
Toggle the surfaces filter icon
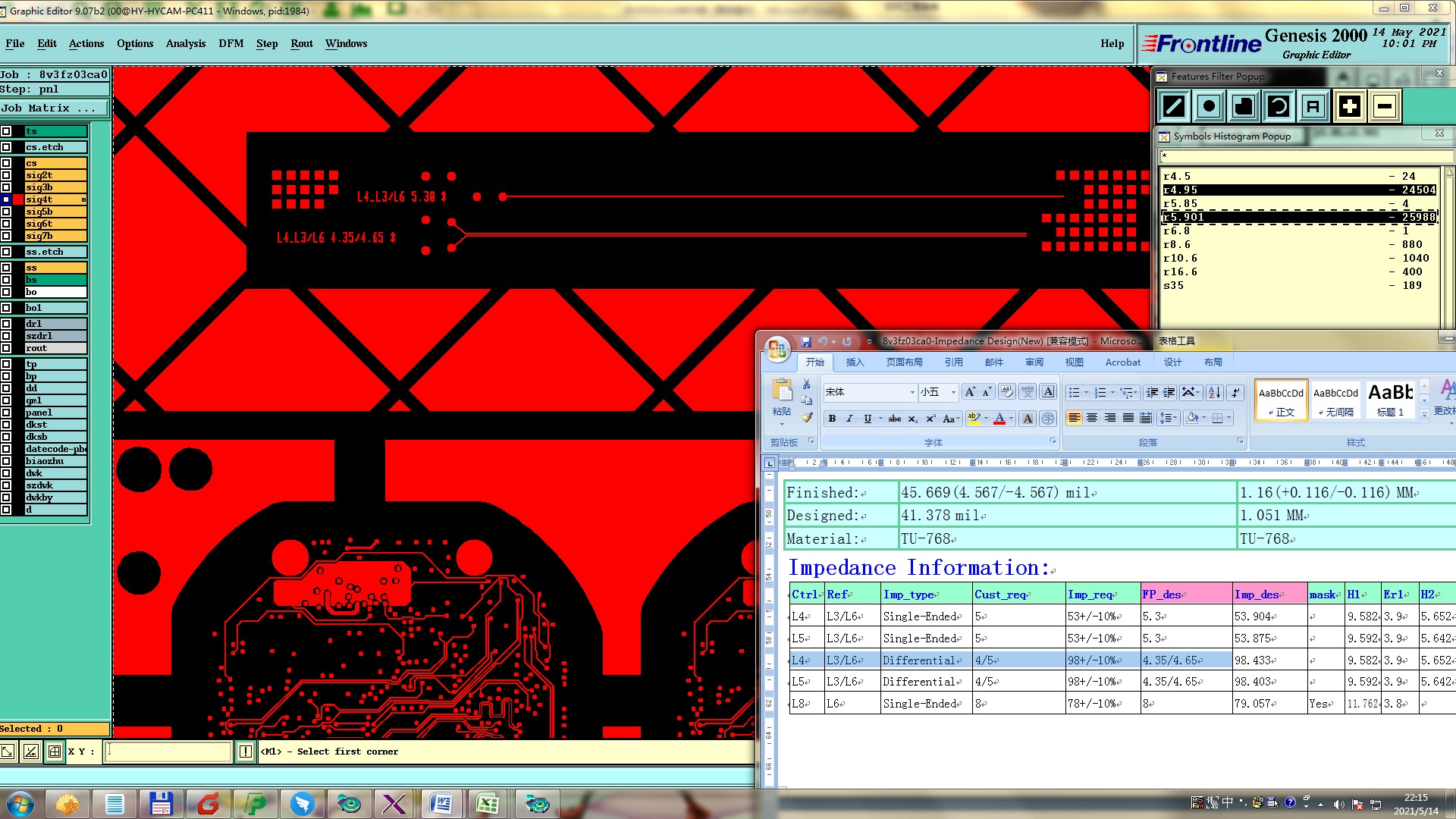(x=1244, y=106)
